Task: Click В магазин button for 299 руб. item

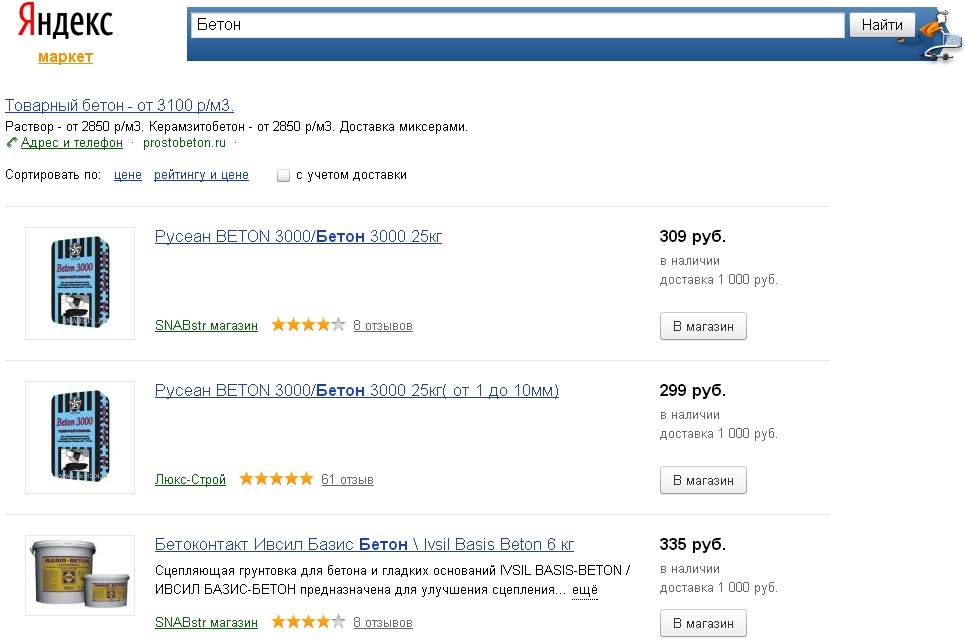Action: 703,480
